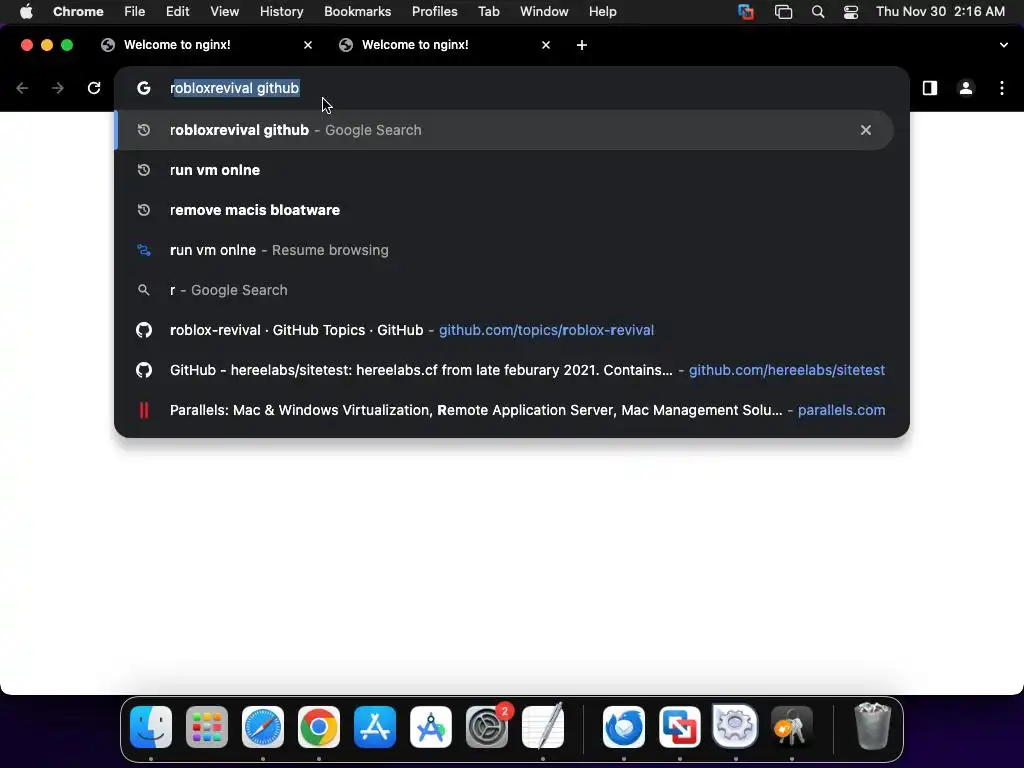Image resolution: width=1024 pixels, height=768 pixels.
Task: Open the View menu
Action: coord(224,12)
